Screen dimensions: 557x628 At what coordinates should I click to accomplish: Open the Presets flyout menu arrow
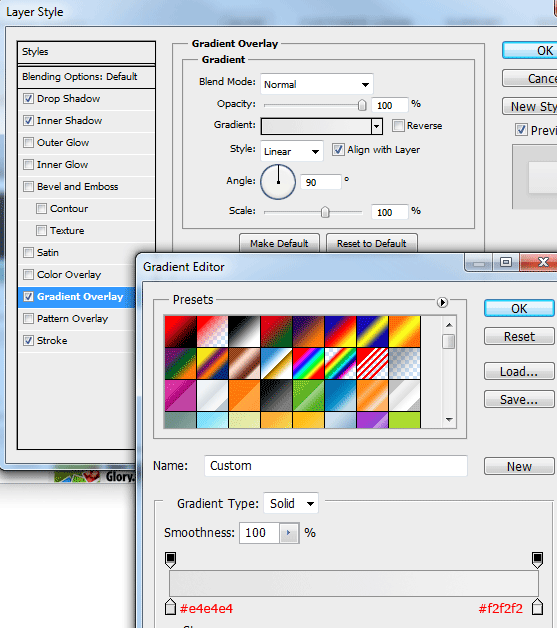click(x=442, y=302)
